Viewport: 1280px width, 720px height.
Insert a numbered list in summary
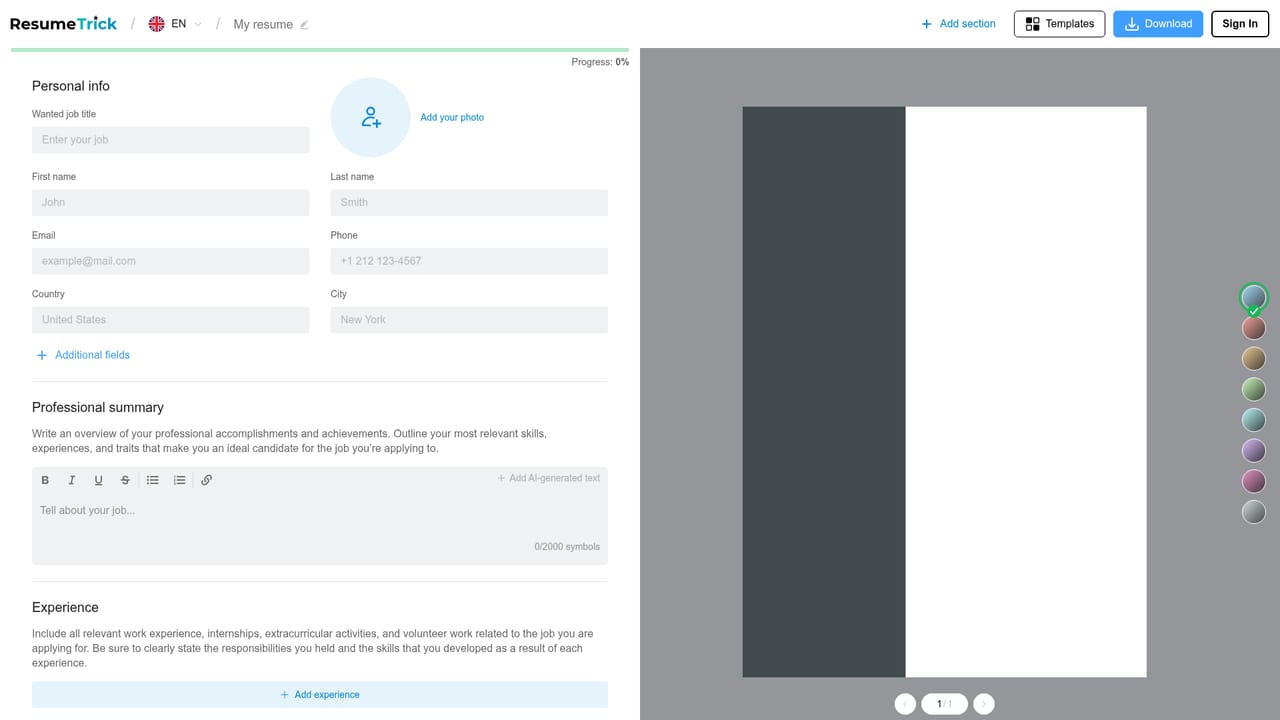(180, 480)
